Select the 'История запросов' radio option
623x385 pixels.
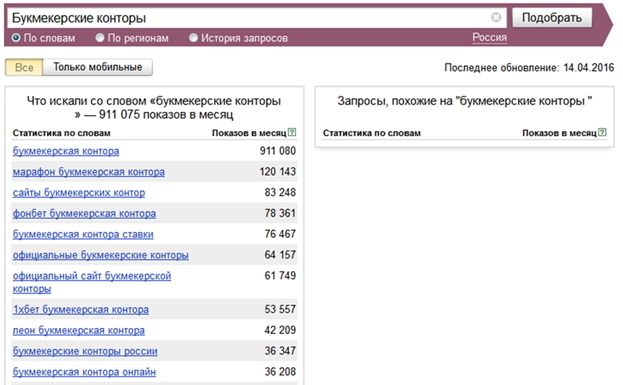point(193,38)
